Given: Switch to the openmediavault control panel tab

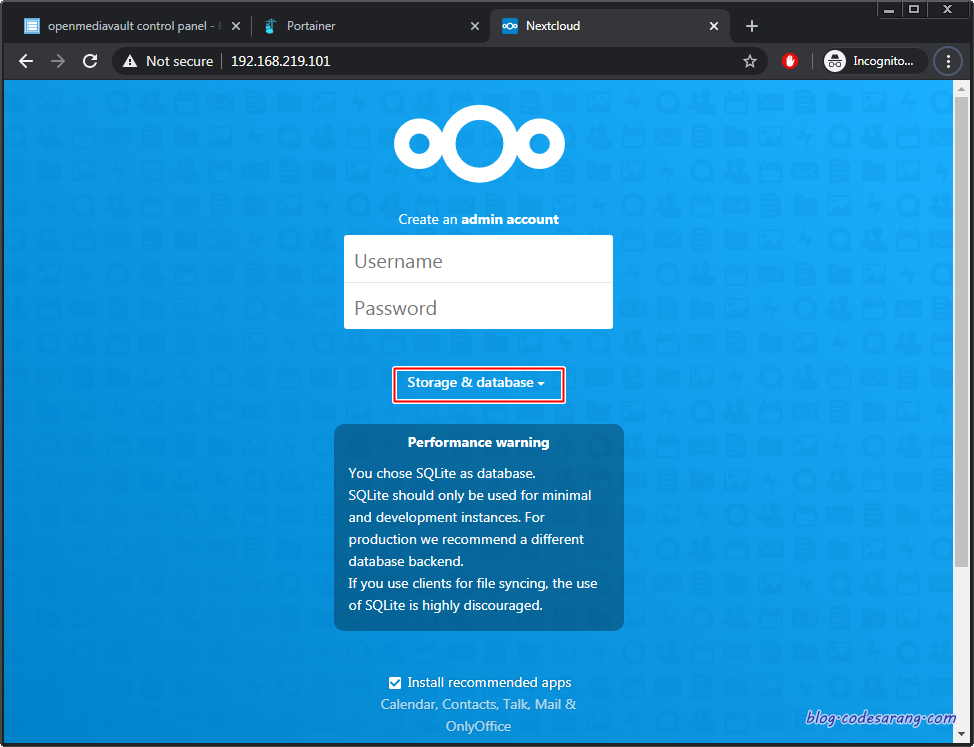Looking at the screenshot, I should [131, 26].
